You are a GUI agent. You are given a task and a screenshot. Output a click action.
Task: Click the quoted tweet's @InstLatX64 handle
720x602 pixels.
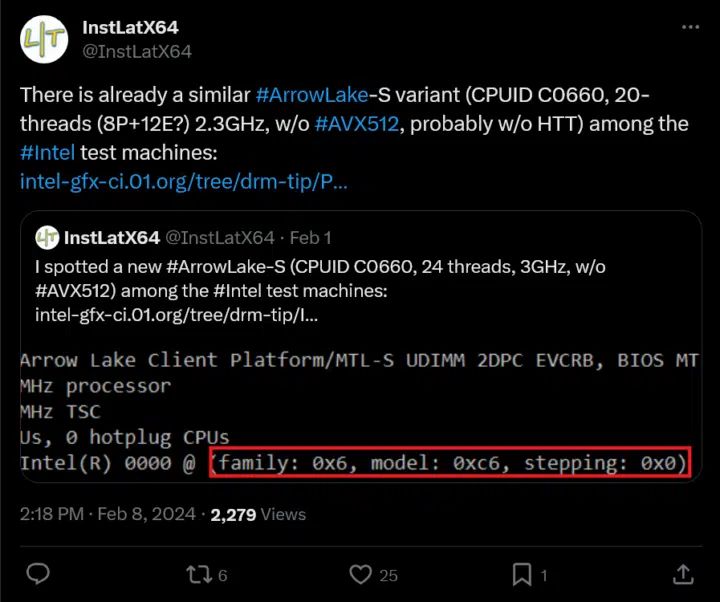(219, 237)
